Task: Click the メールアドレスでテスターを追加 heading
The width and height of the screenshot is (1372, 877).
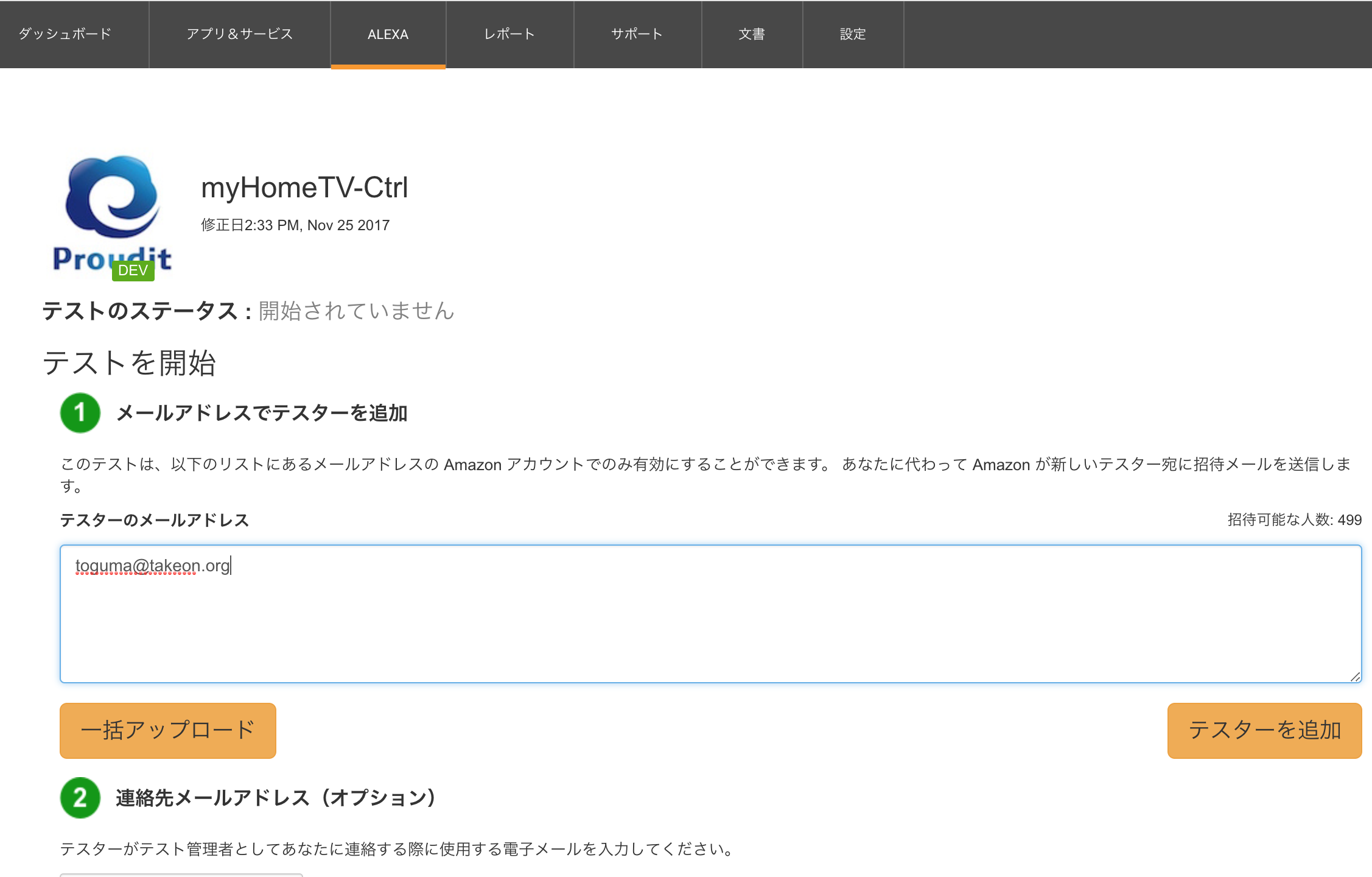Action: tap(262, 414)
